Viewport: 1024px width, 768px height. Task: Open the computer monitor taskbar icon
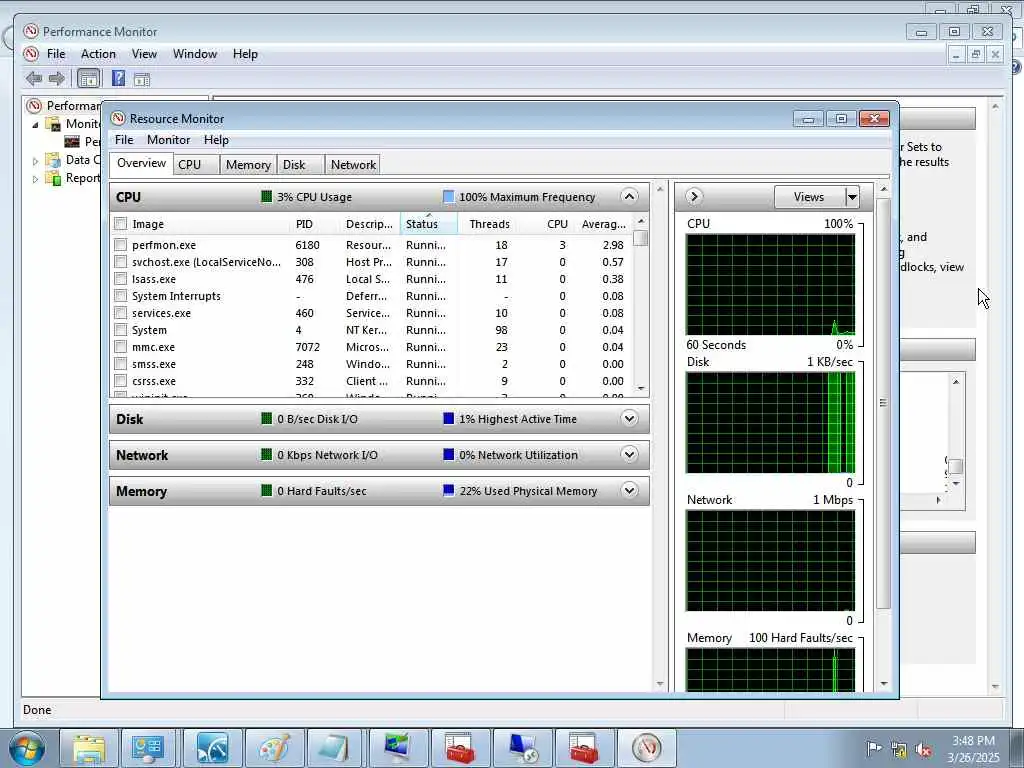coord(398,748)
